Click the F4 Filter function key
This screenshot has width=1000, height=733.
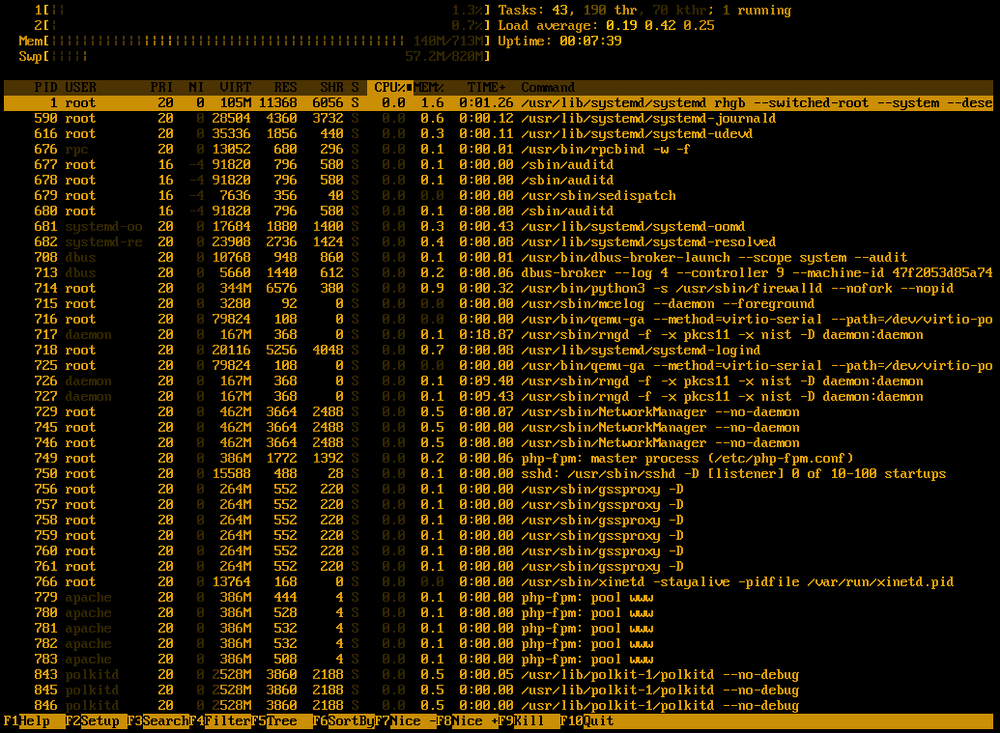tap(219, 721)
